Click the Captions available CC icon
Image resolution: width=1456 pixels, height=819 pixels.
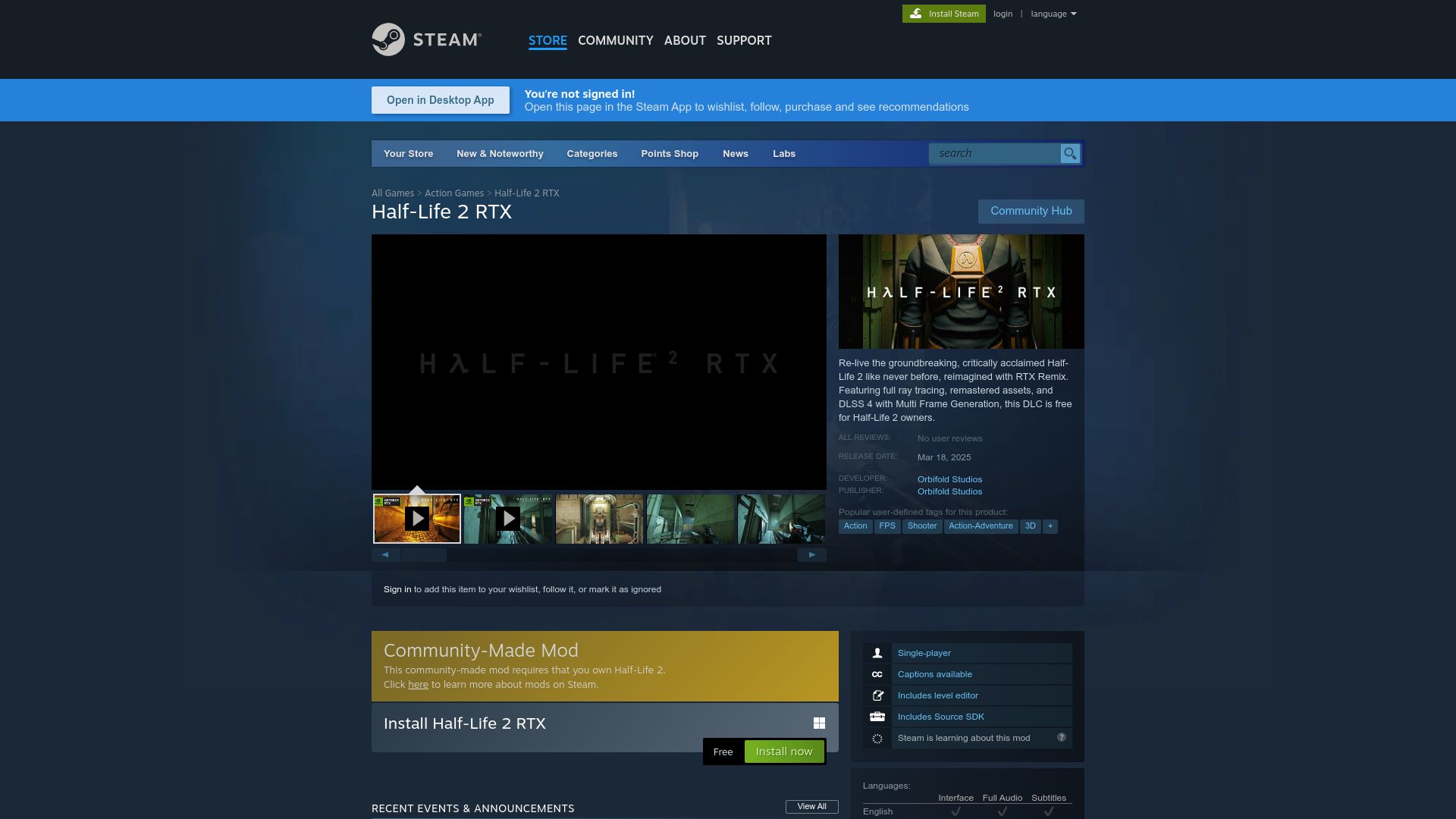(877, 674)
